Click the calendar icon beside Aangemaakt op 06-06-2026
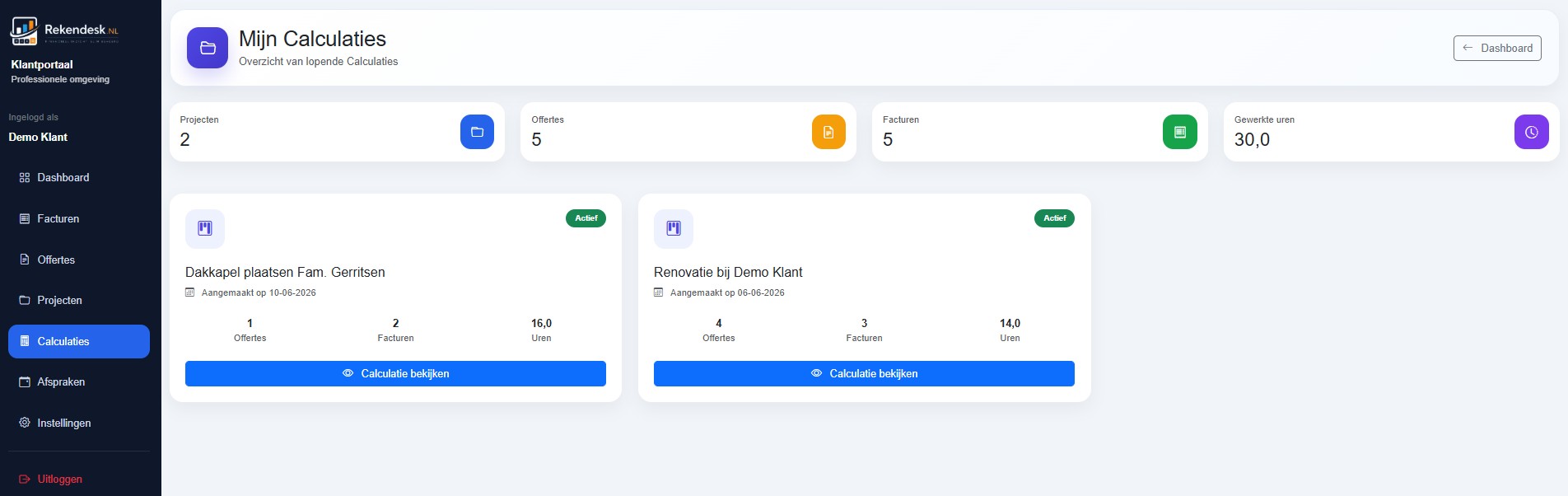The width and height of the screenshot is (1568, 496). [x=659, y=292]
